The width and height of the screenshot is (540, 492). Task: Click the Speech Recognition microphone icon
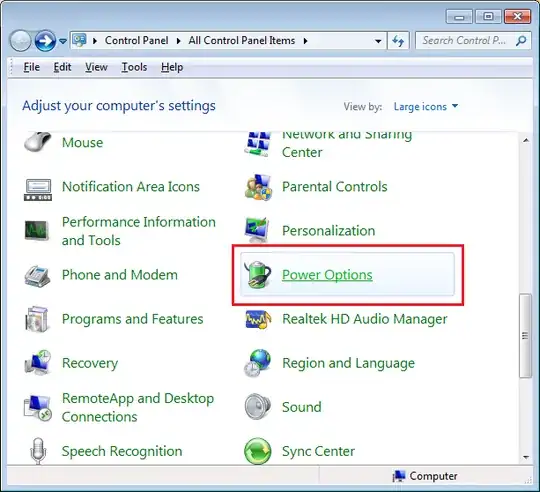[38, 451]
